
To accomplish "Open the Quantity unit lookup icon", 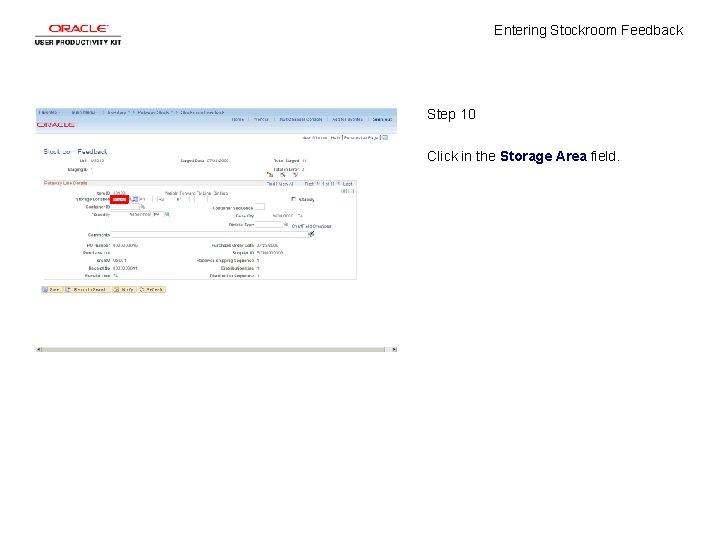I will coord(167,214).
